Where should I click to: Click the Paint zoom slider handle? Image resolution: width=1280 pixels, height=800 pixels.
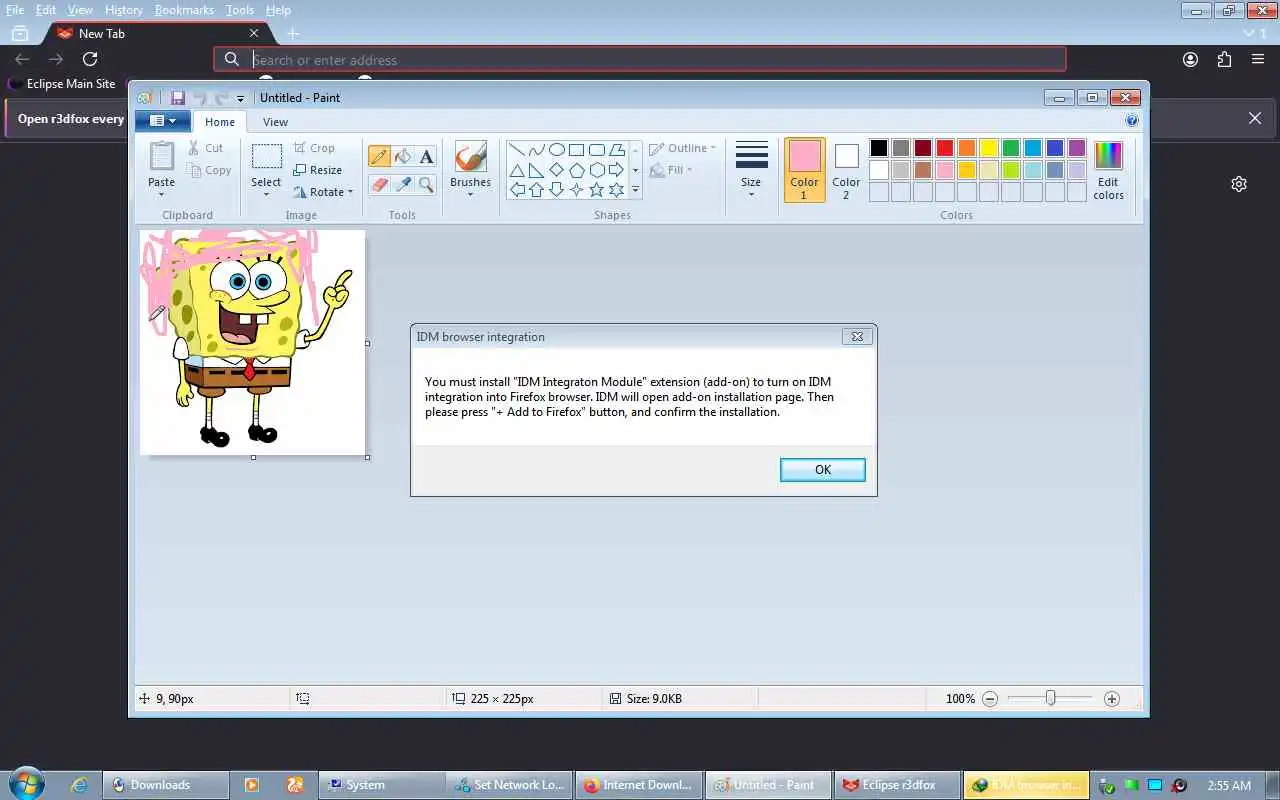click(1050, 698)
